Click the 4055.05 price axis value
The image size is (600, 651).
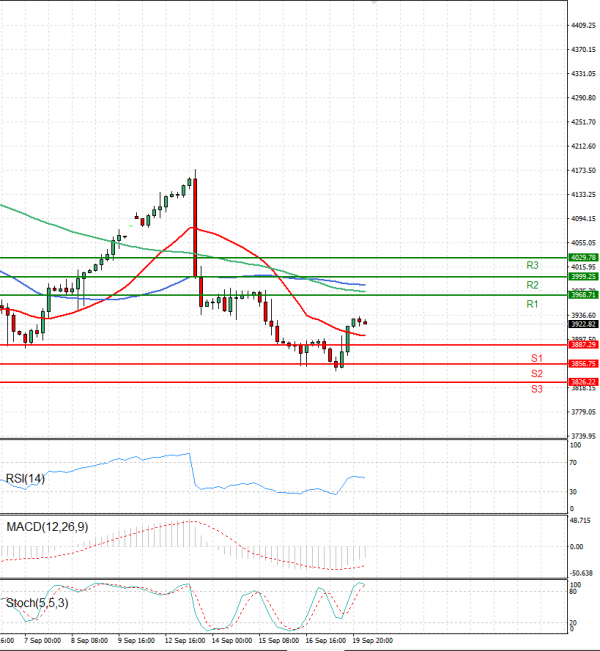[583, 243]
